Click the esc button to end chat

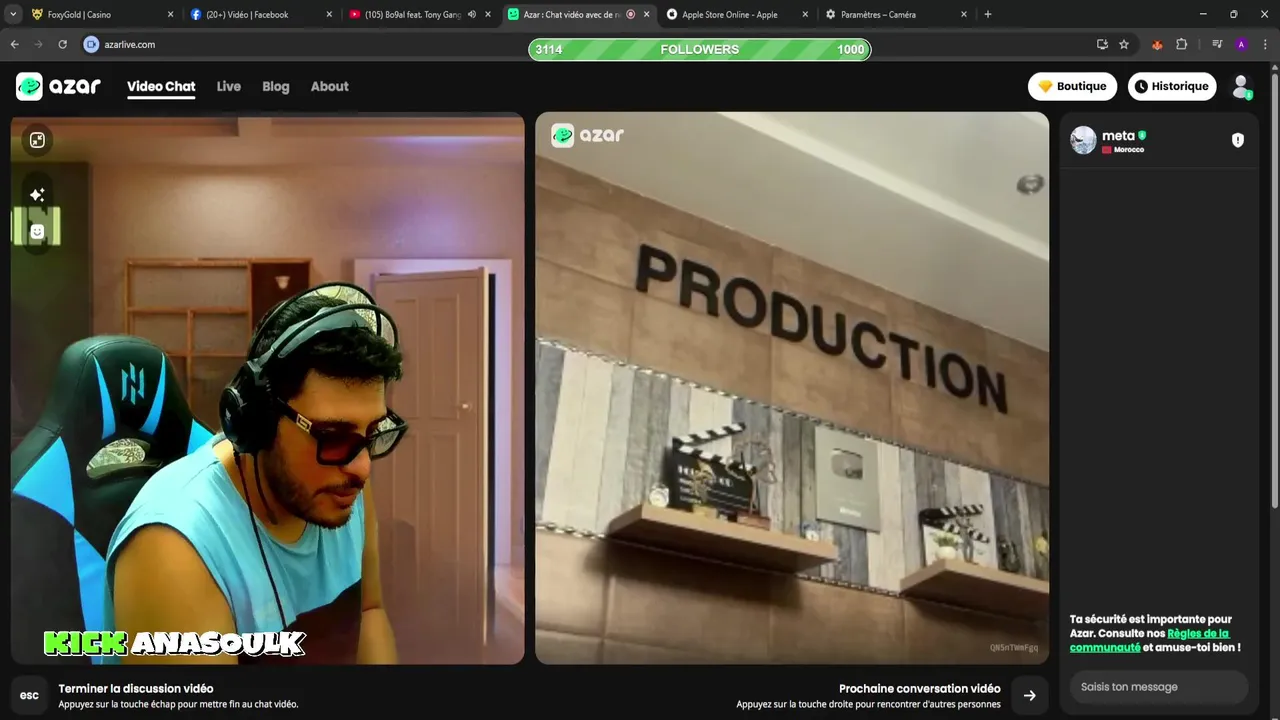click(x=30, y=695)
